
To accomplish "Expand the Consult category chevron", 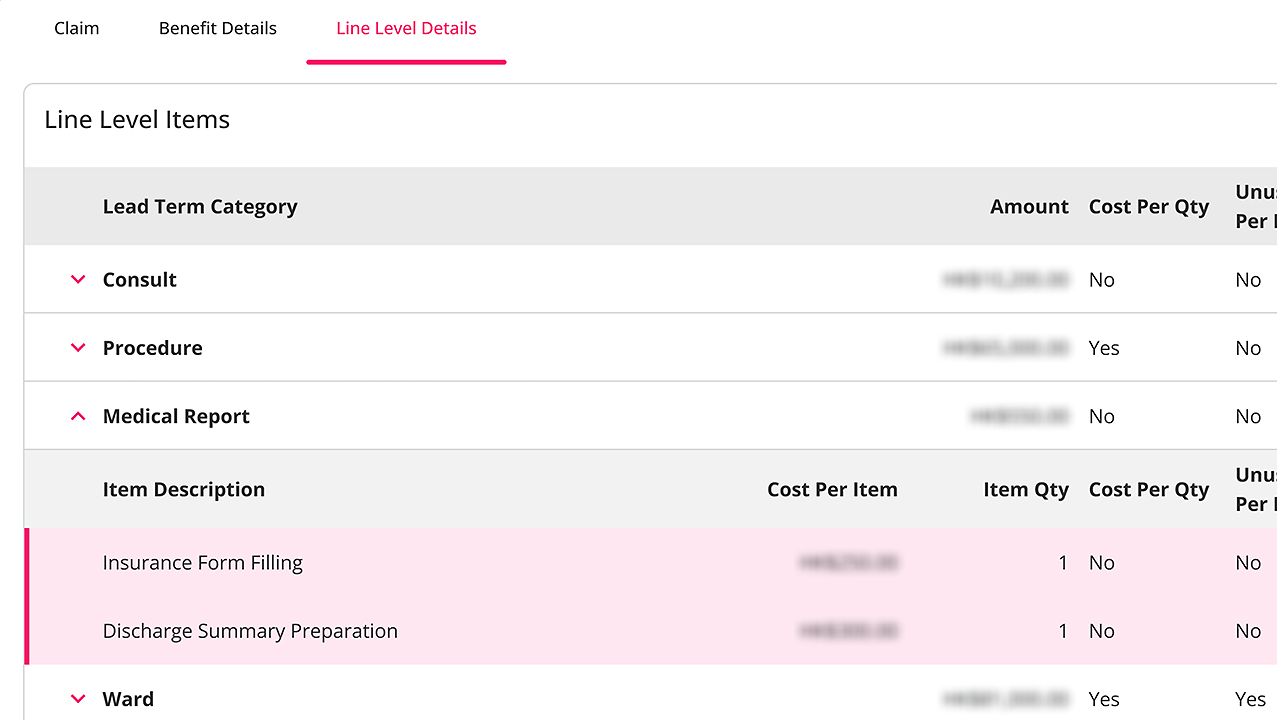I will tap(78, 280).
